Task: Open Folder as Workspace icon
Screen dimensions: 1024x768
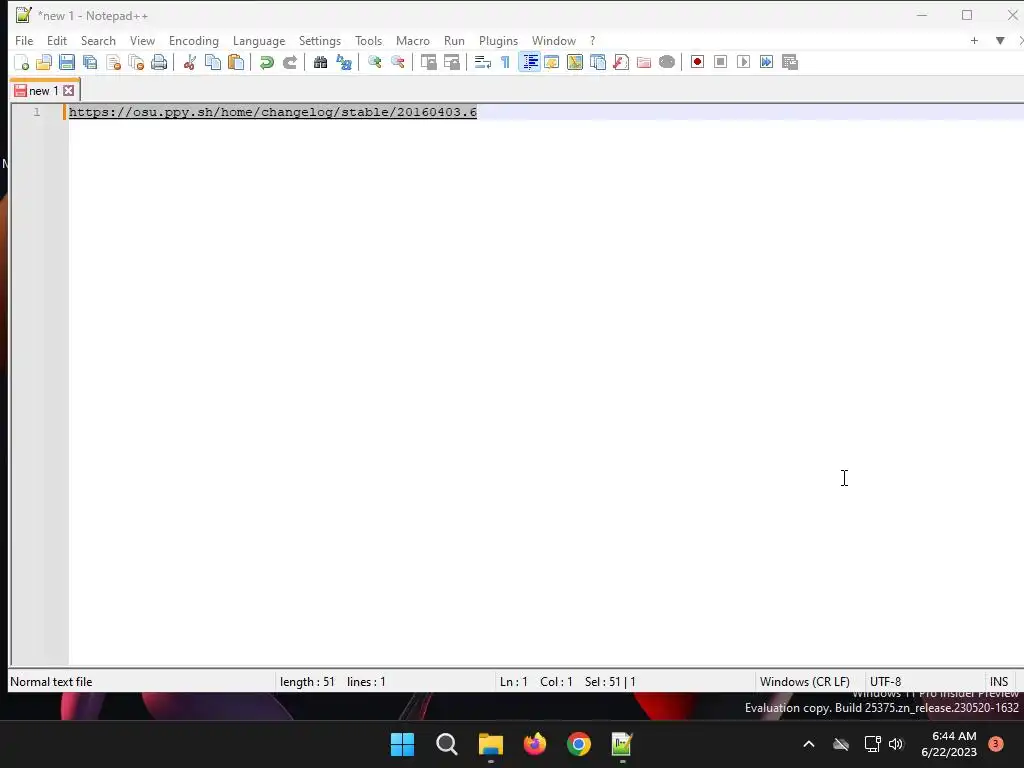Action: coord(643,62)
